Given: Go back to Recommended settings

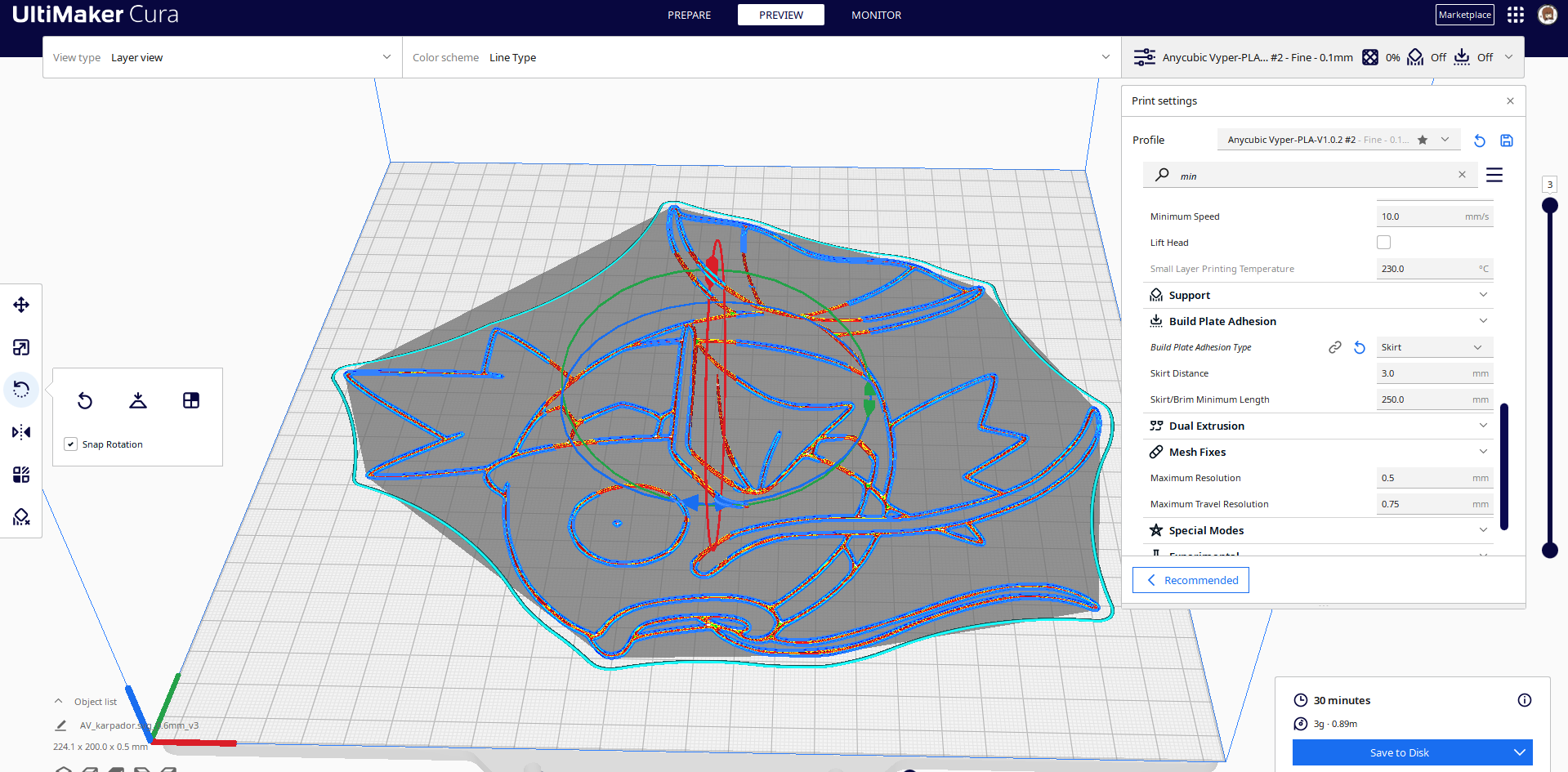Looking at the screenshot, I should point(1190,580).
